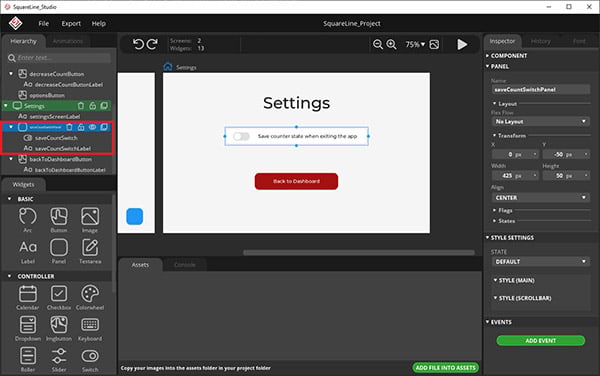
Task: Add a Panel widget
Action: coord(59,251)
